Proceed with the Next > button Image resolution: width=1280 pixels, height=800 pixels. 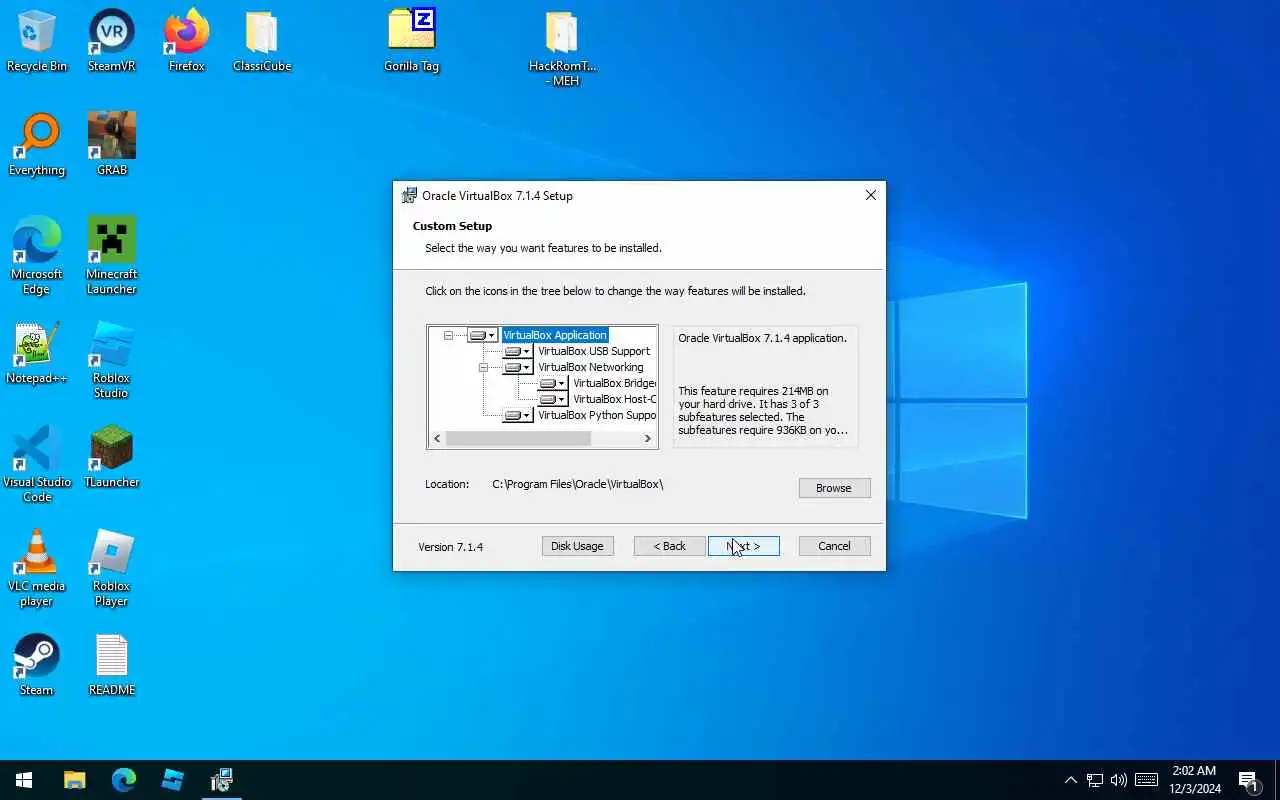click(743, 546)
